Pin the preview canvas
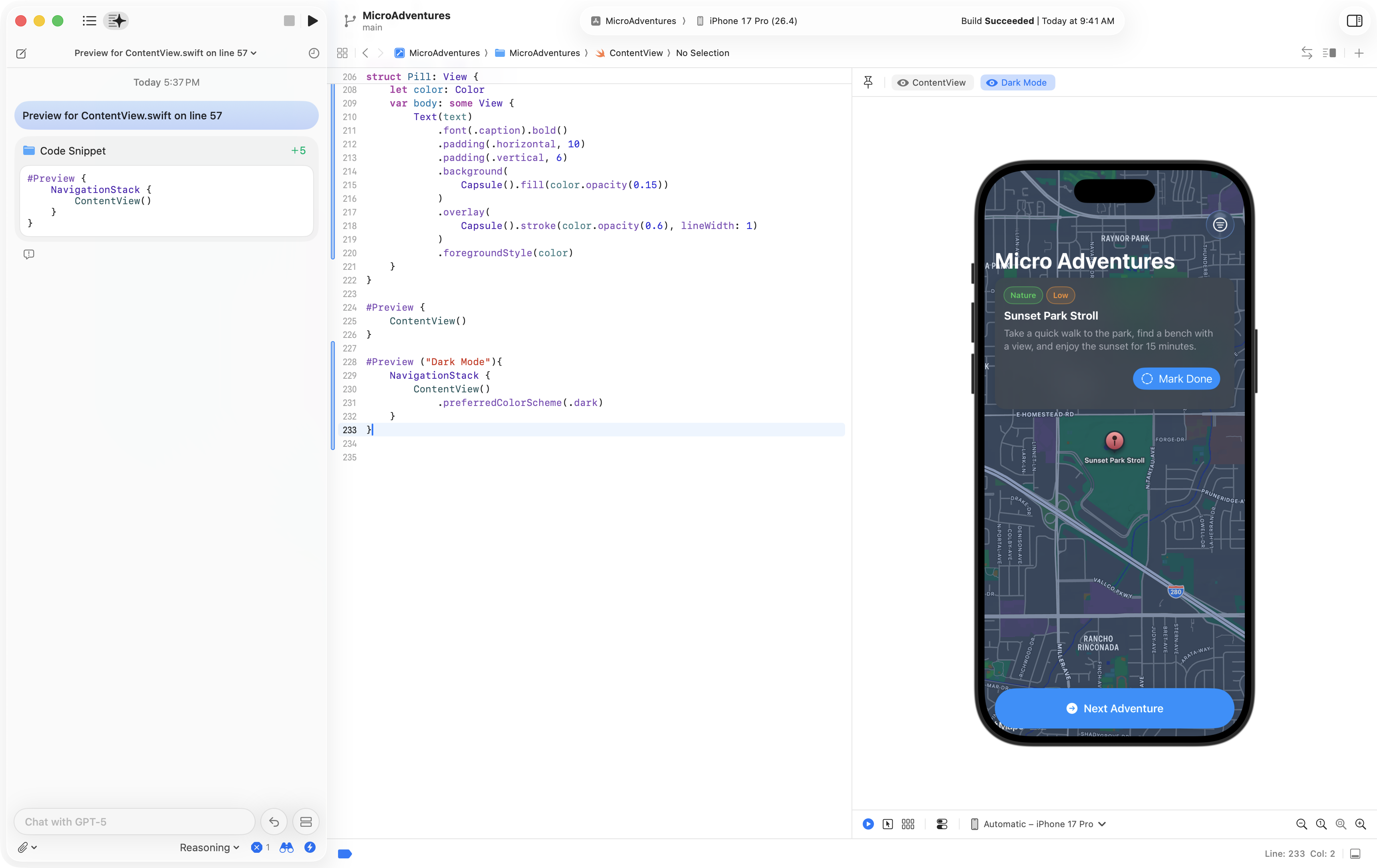 click(x=868, y=82)
